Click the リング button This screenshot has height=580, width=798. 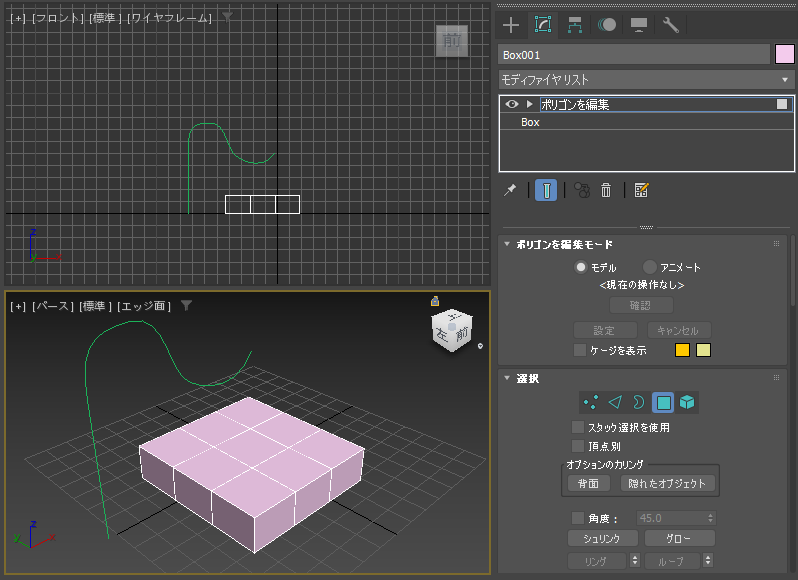coord(596,561)
